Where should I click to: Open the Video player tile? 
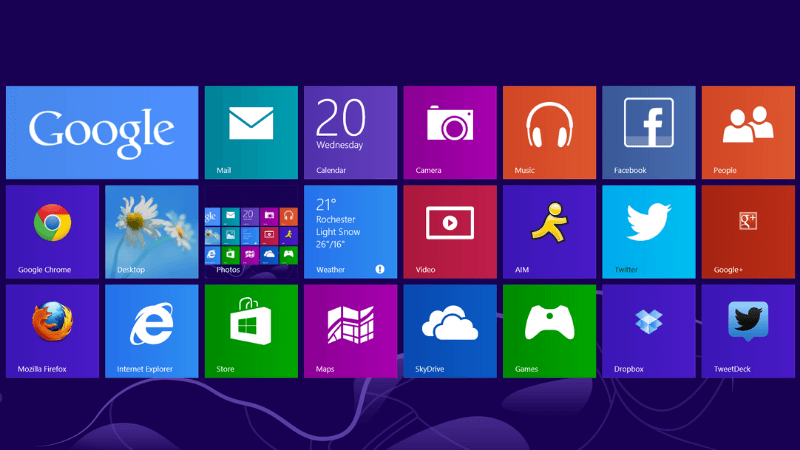click(x=450, y=232)
